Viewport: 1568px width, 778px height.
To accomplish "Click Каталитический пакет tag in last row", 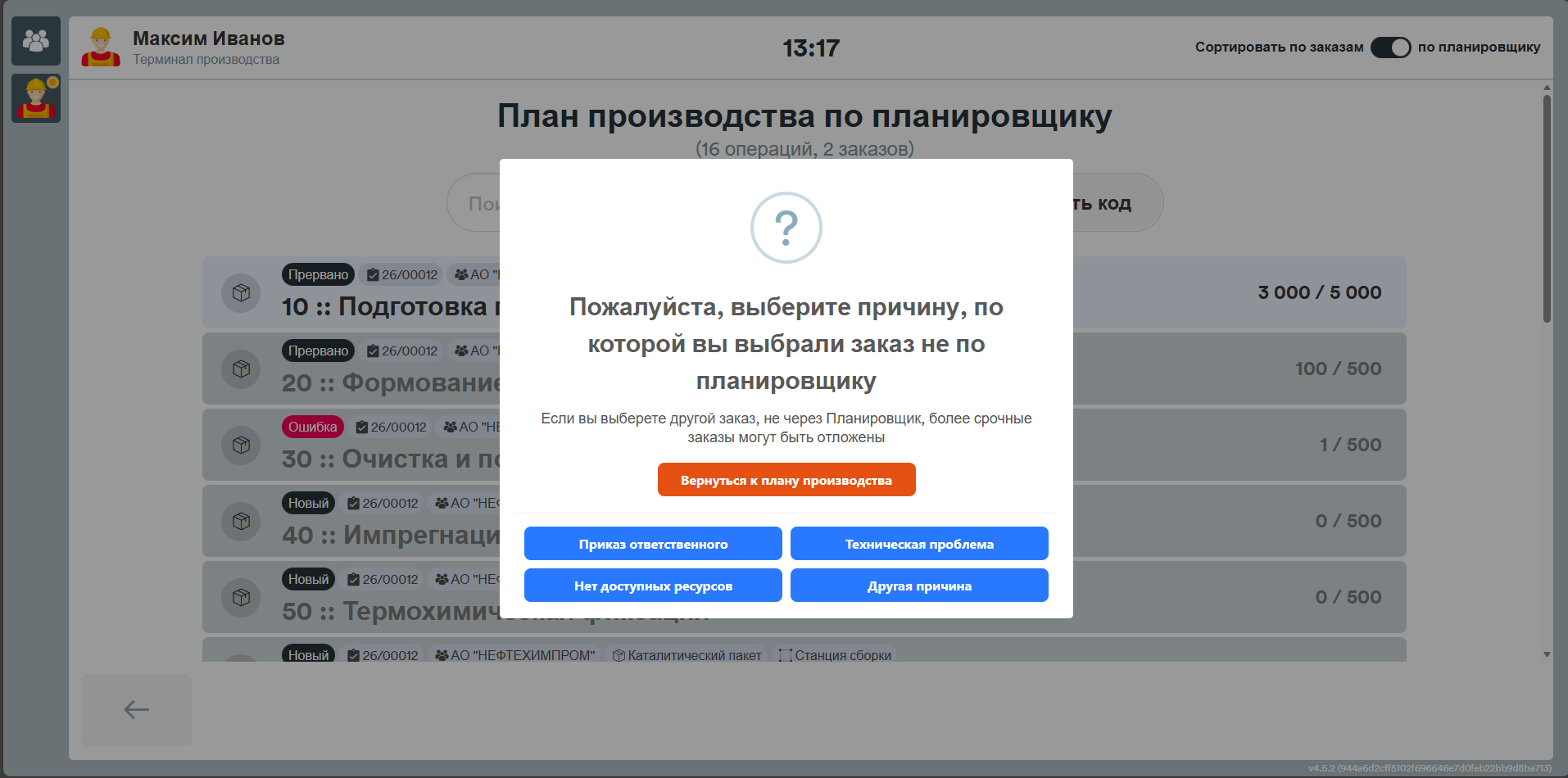I will click(x=687, y=655).
